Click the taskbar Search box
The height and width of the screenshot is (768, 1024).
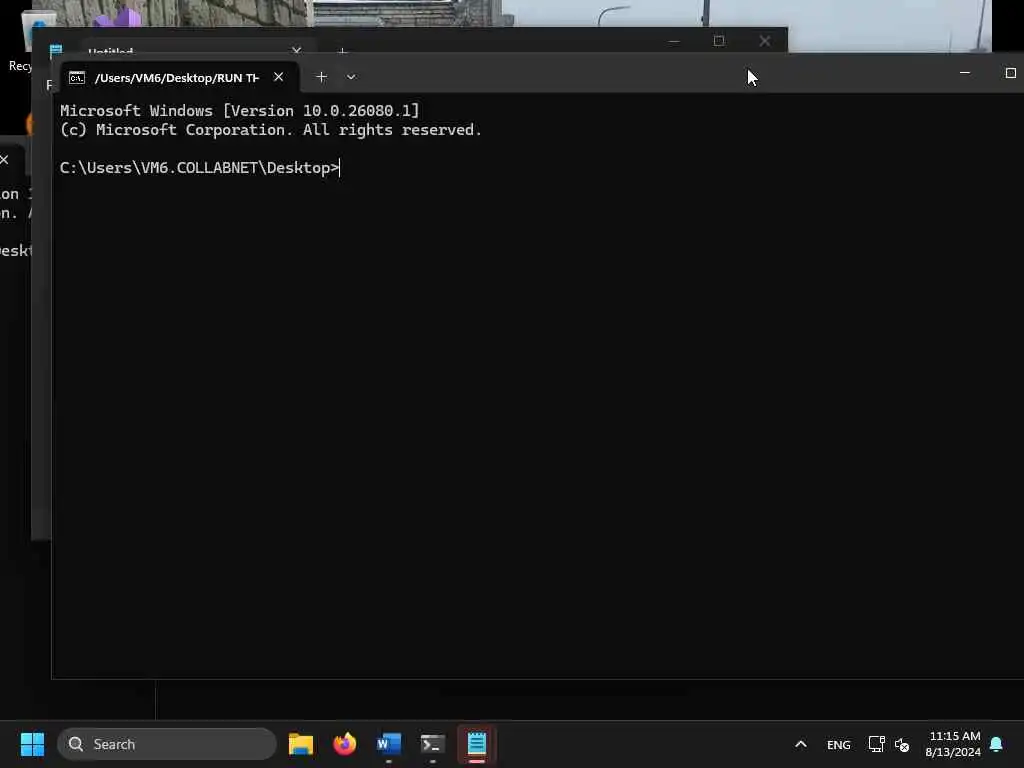pyautogui.click(x=167, y=744)
